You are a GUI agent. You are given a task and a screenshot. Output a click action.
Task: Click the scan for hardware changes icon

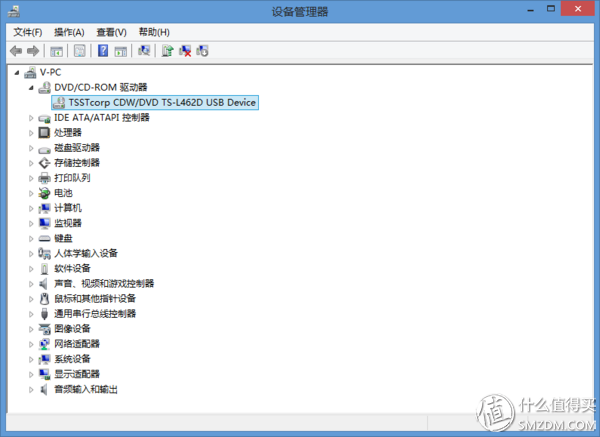pos(145,50)
